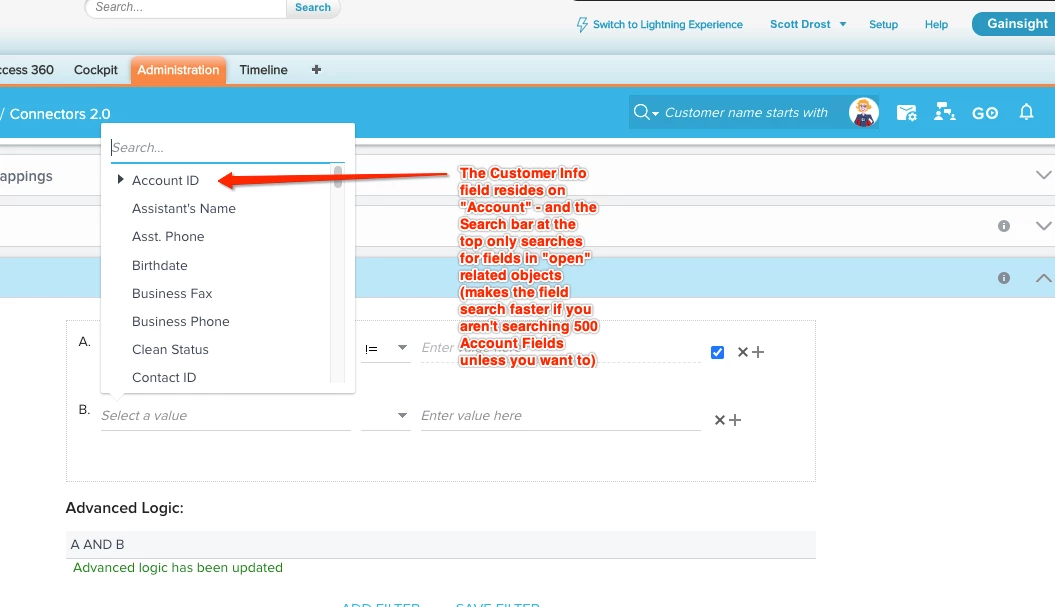This screenshot has height=607, width=1055.
Task: Switch to the Cockpit tab
Action: 96,70
